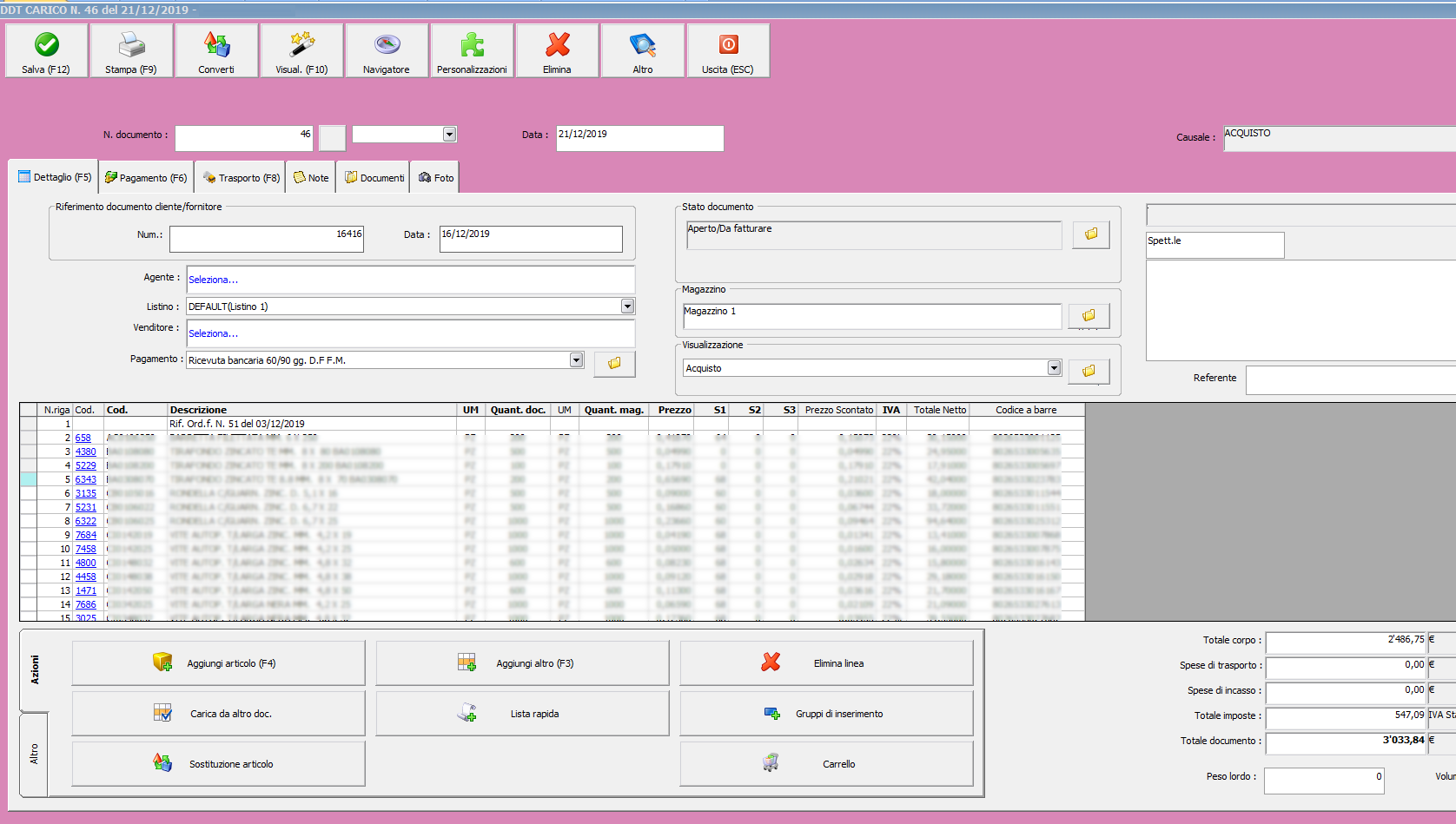Open Personalizzazioni puzzle settings

pos(472,50)
